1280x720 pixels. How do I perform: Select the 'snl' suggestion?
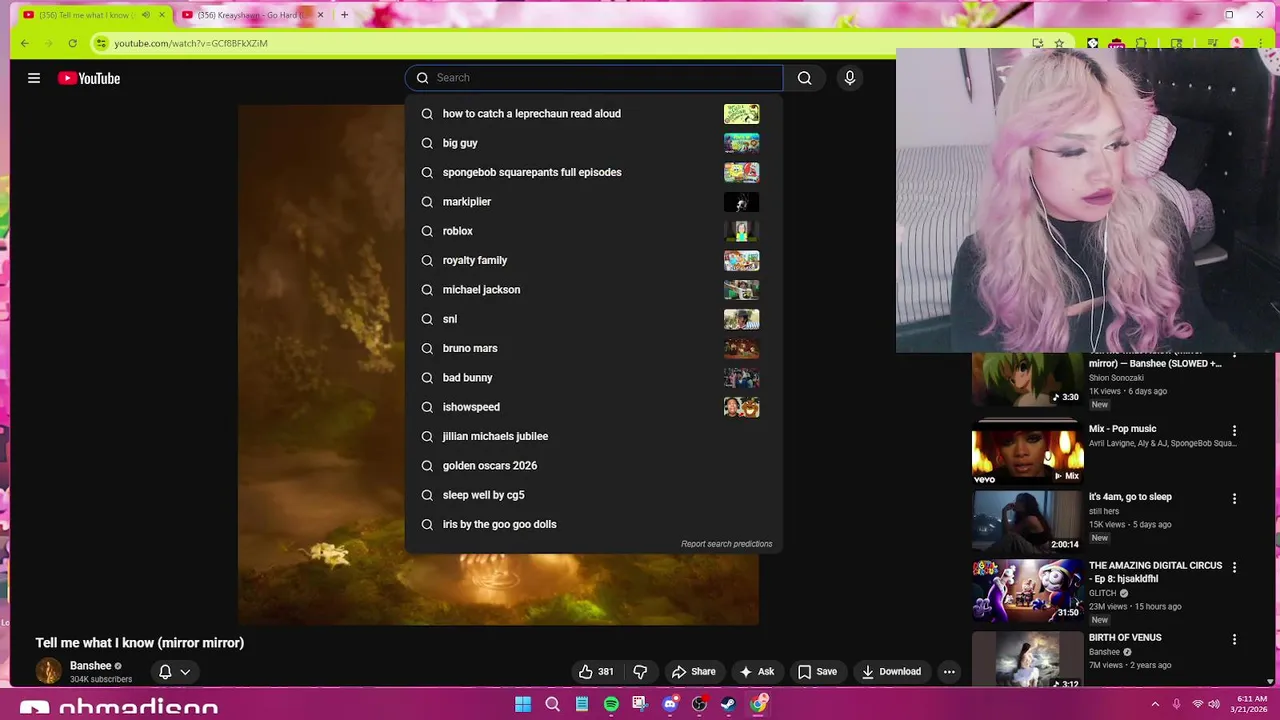pyautogui.click(x=594, y=319)
